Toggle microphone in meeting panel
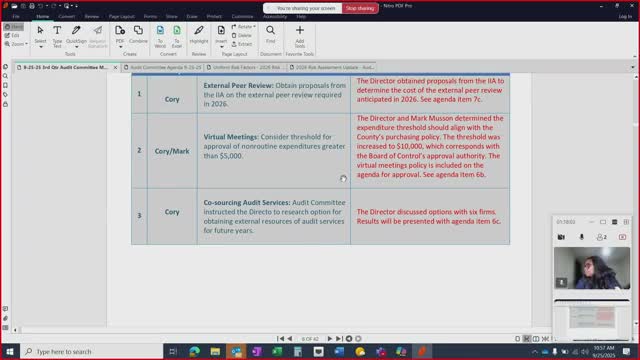The image size is (640, 360). click(582, 237)
